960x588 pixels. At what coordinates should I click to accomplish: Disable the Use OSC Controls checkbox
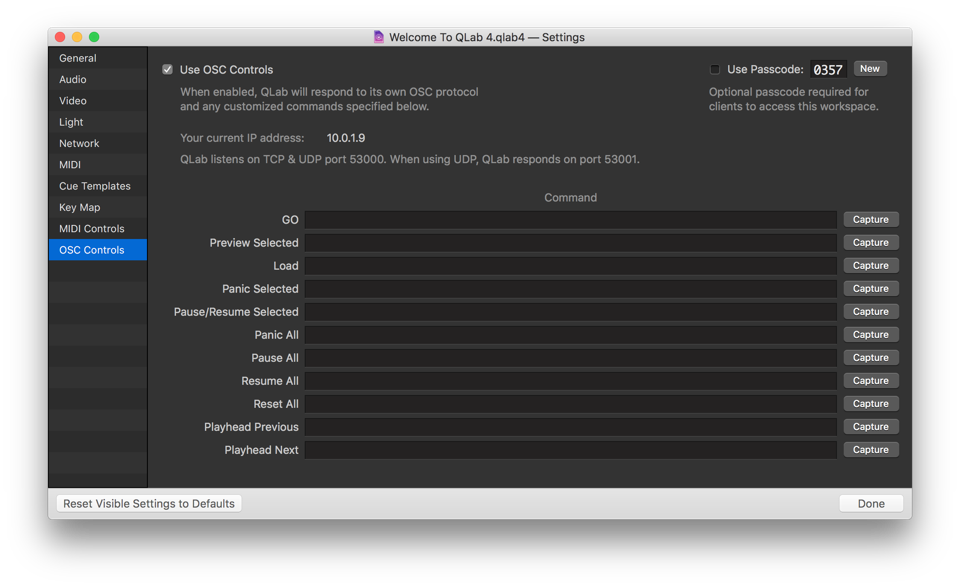click(167, 70)
